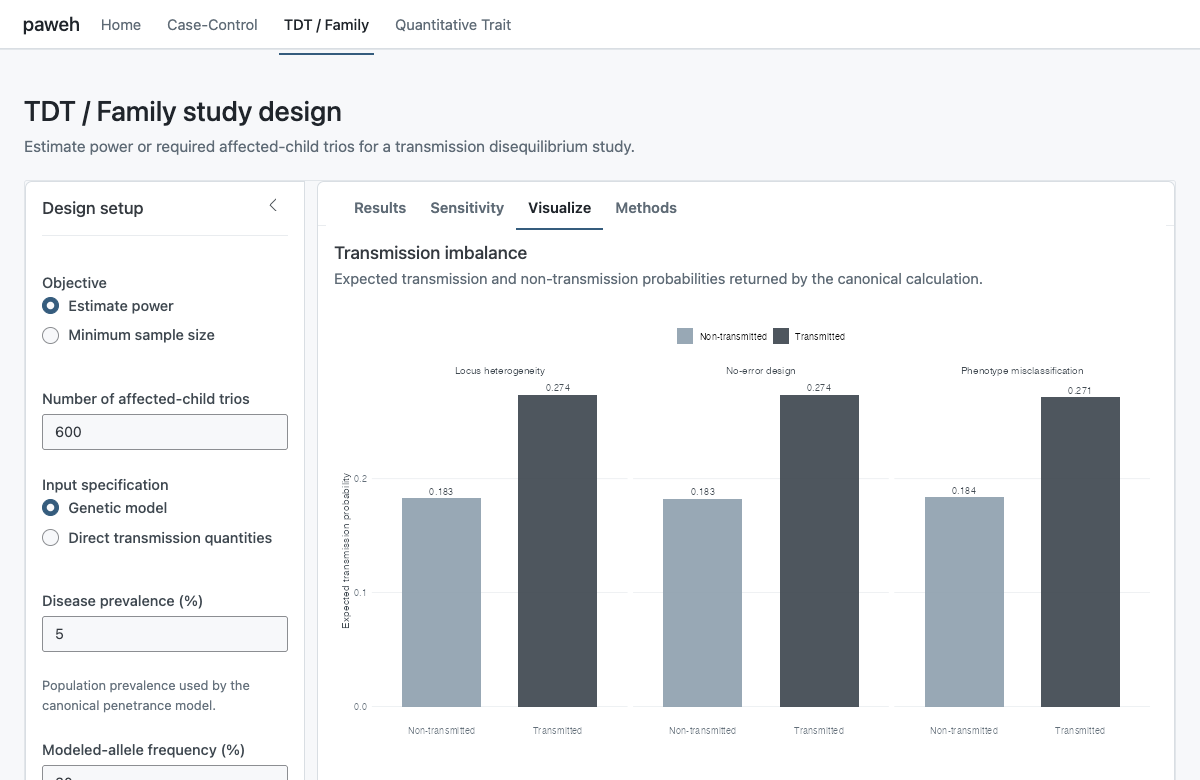Image resolution: width=1200 pixels, height=780 pixels.
Task: Open the Case-Control page
Action: (x=212, y=25)
